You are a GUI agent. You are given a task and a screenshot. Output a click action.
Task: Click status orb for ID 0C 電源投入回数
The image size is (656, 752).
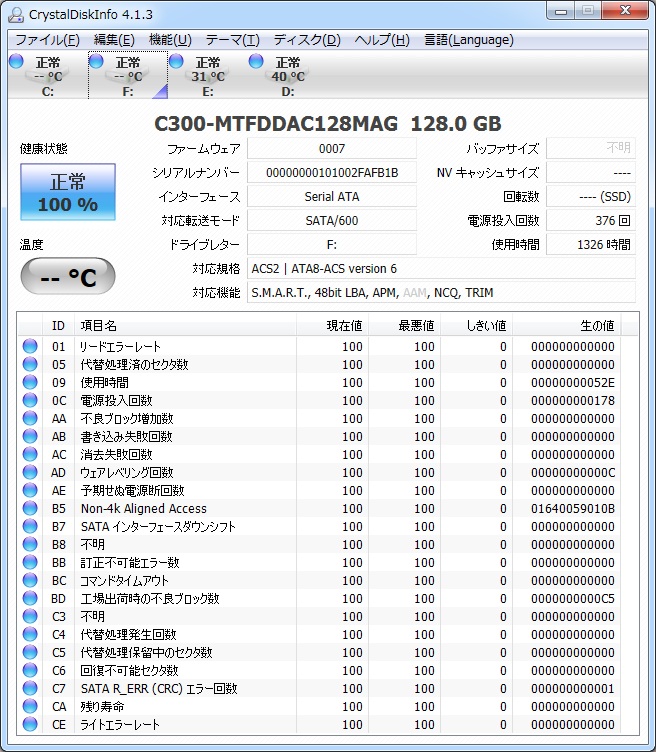30,400
